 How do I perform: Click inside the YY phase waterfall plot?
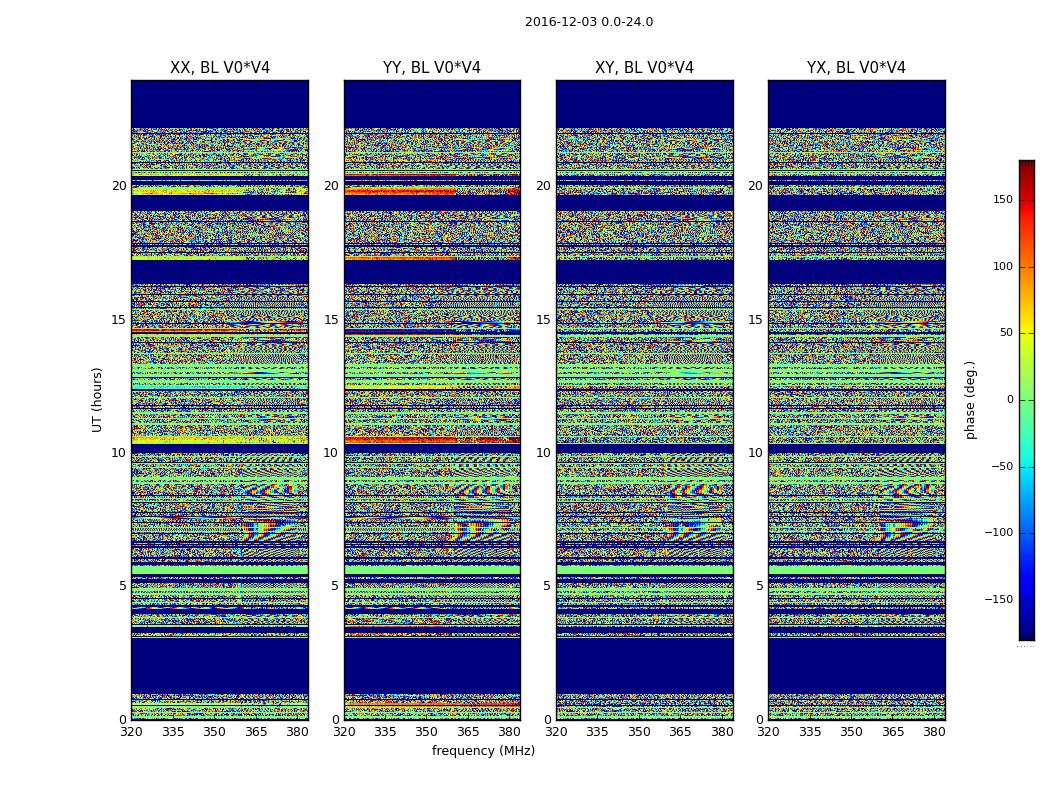click(x=432, y=400)
